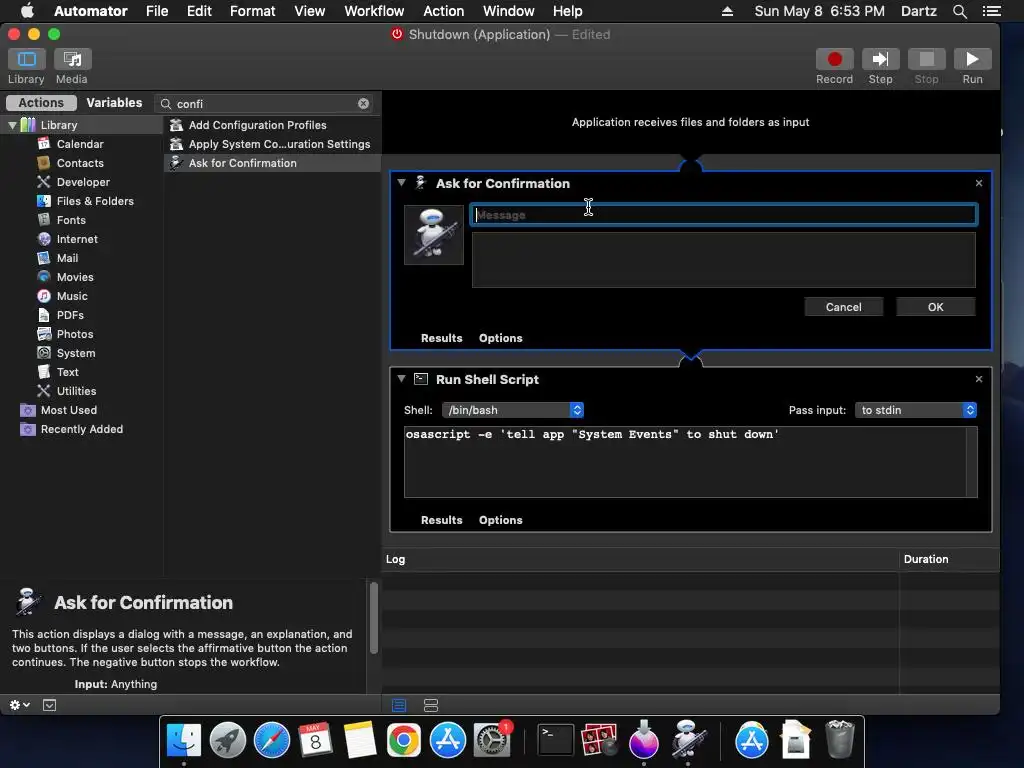Open the gear action menu at bottom left
Screen dimensions: 1024x768
click(x=19, y=705)
